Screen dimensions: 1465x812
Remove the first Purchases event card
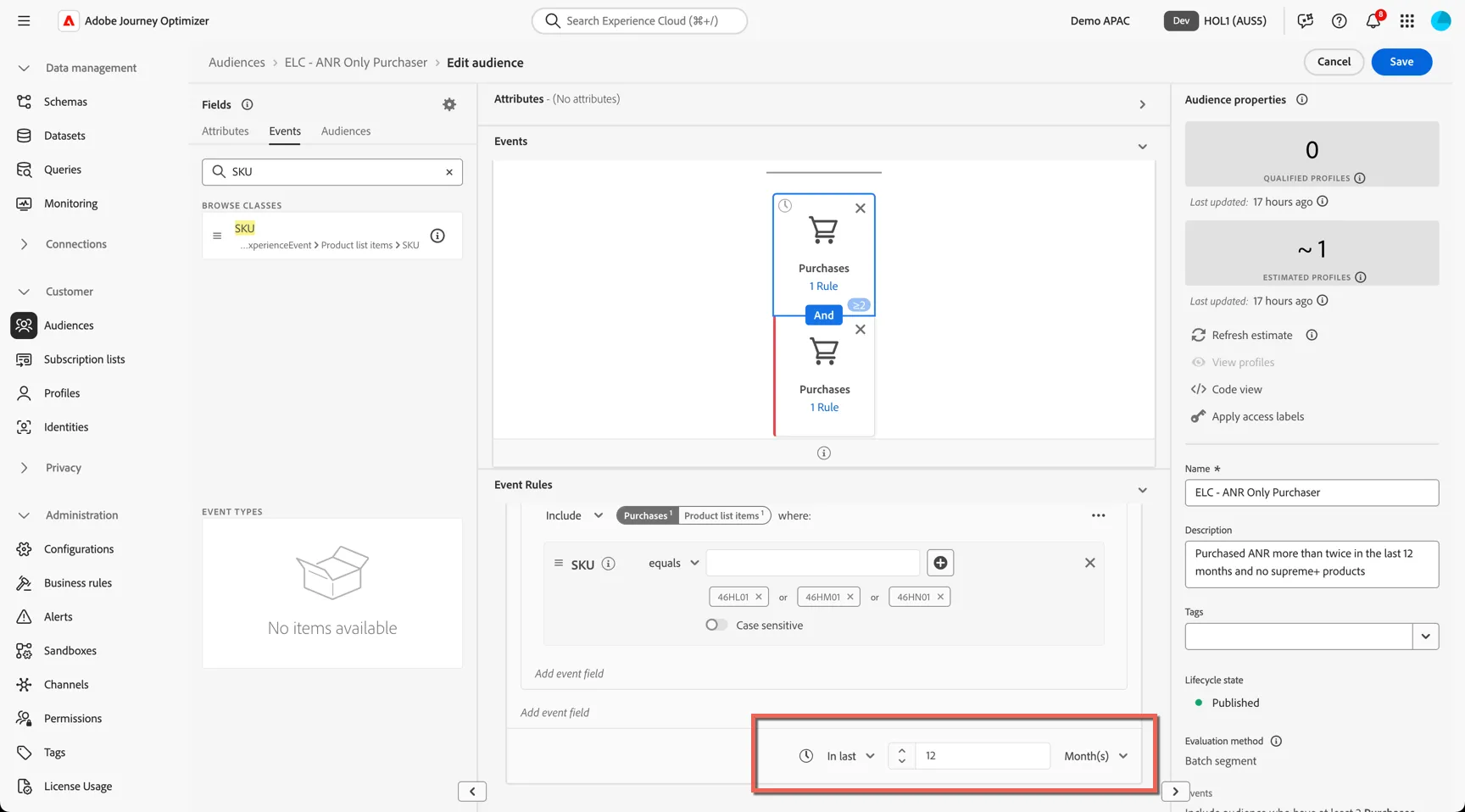[861, 209]
